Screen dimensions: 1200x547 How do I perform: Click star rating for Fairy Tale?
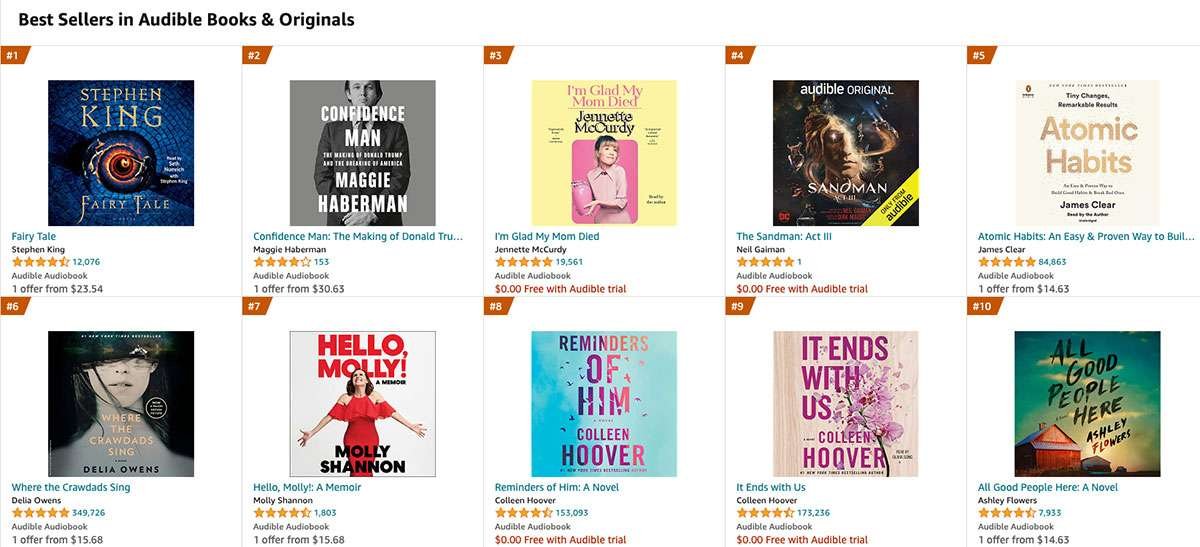(40, 262)
